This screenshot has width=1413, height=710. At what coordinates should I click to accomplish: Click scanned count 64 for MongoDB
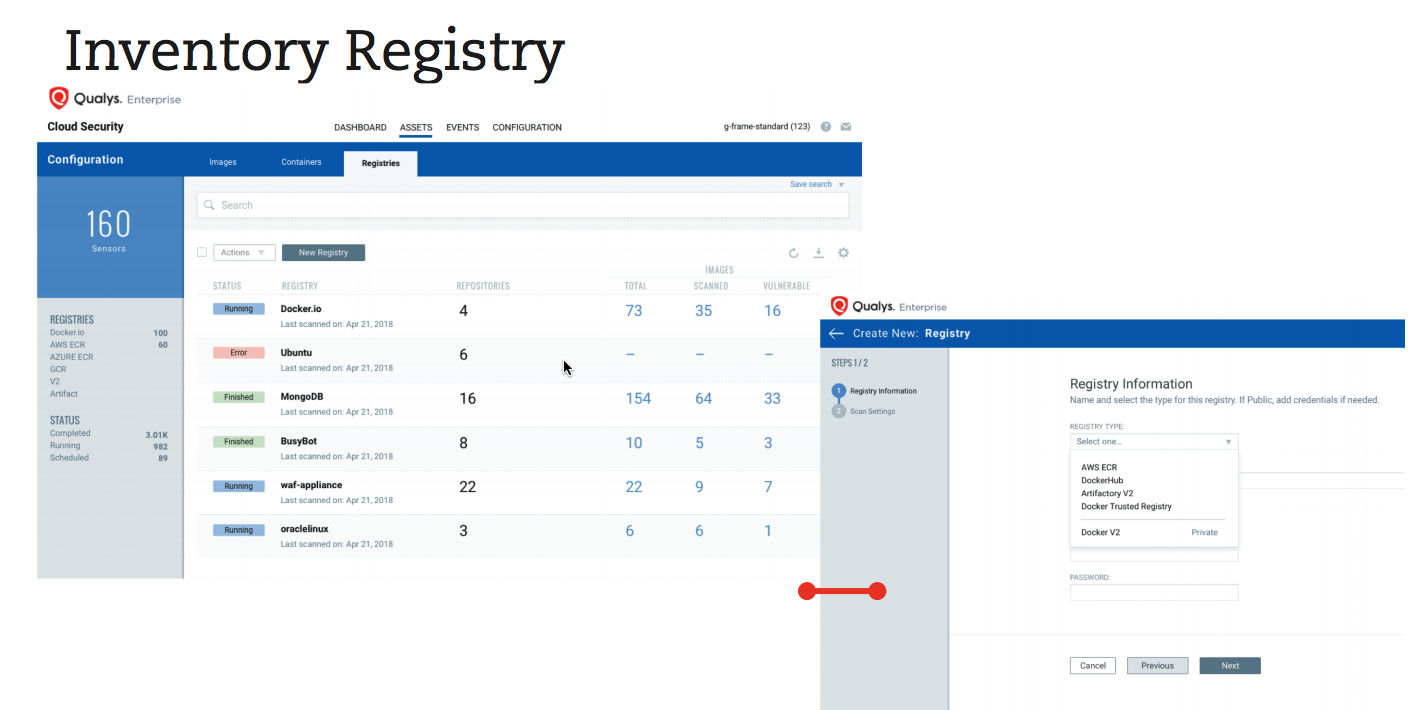(704, 399)
